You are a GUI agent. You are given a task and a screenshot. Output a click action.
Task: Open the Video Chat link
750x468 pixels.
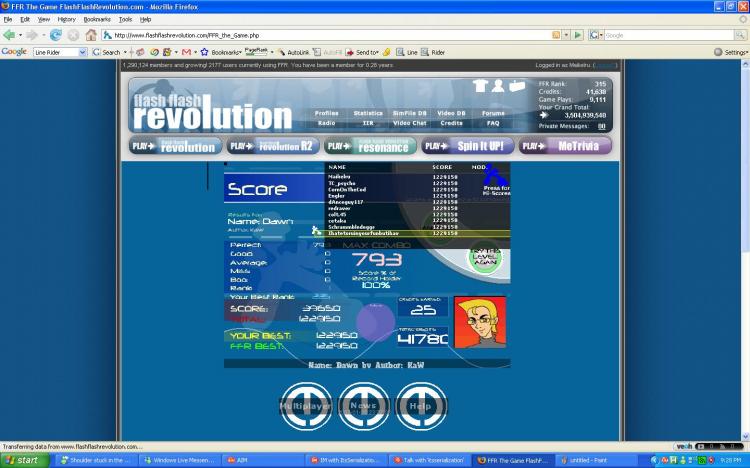[409, 123]
